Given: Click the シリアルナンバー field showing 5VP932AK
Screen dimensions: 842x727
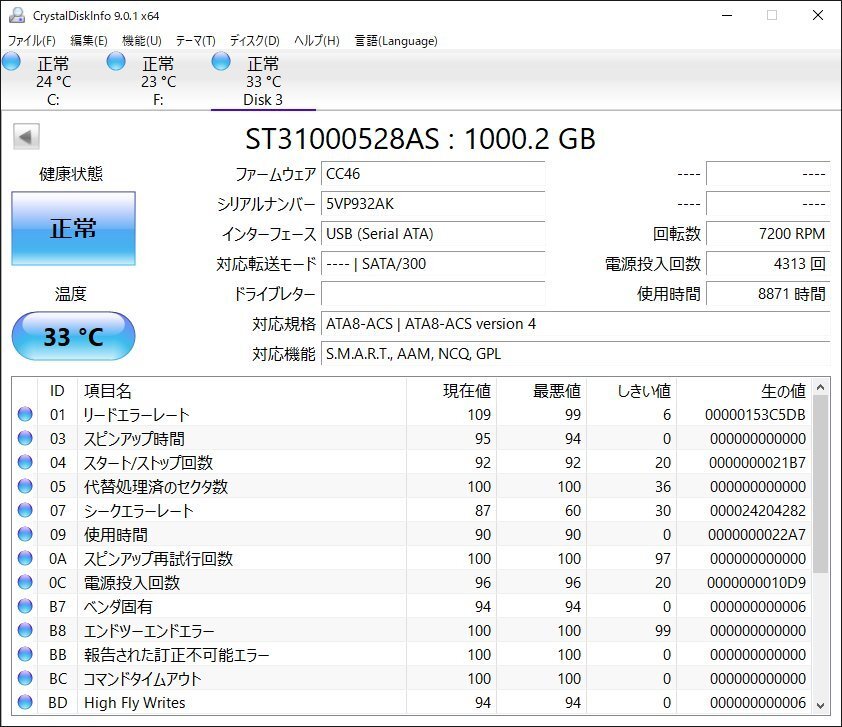Looking at the screenshot, I should pos(433,204).
